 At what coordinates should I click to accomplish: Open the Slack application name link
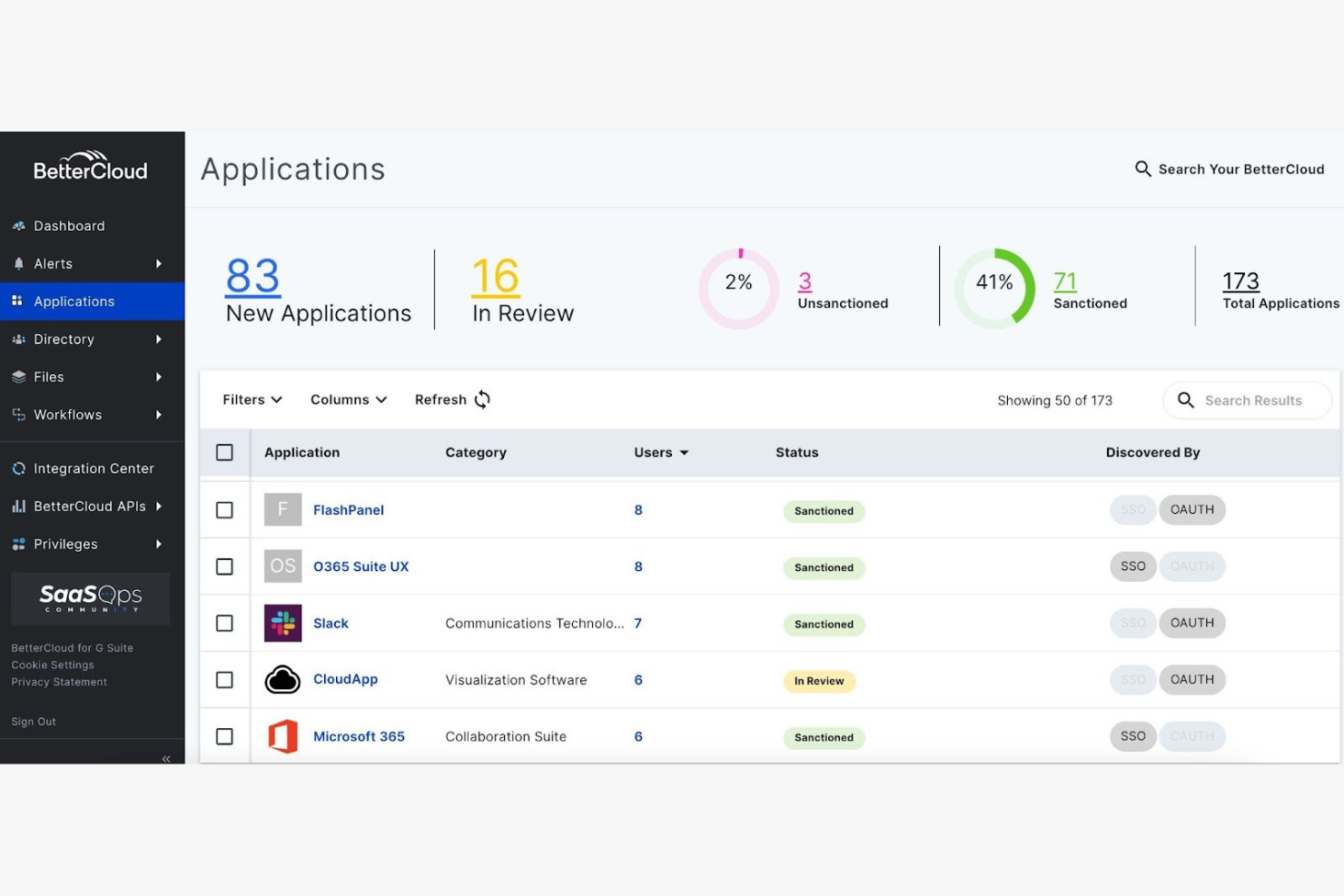coord(331,624)
